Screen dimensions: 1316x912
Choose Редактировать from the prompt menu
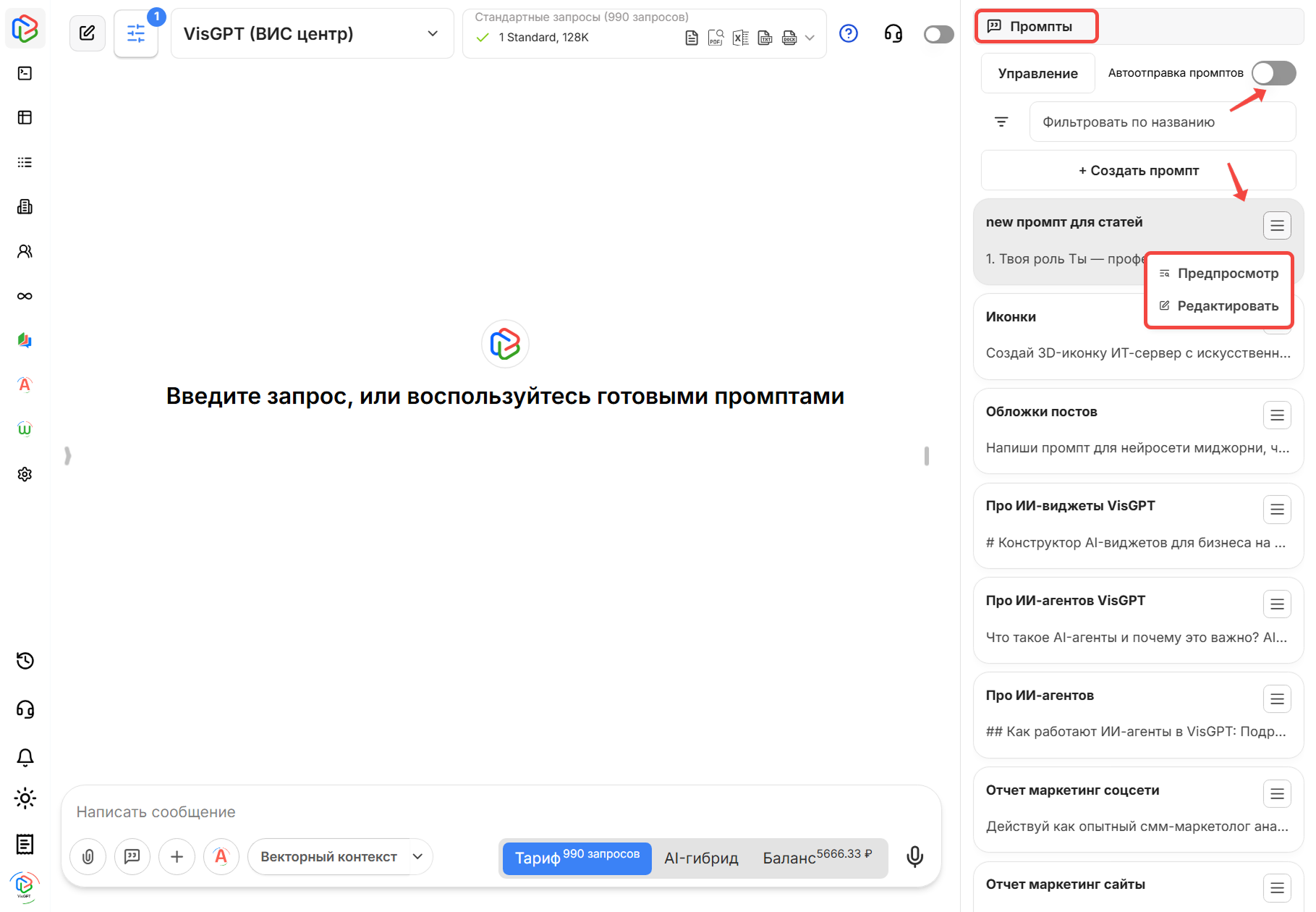pos(1228,305)
